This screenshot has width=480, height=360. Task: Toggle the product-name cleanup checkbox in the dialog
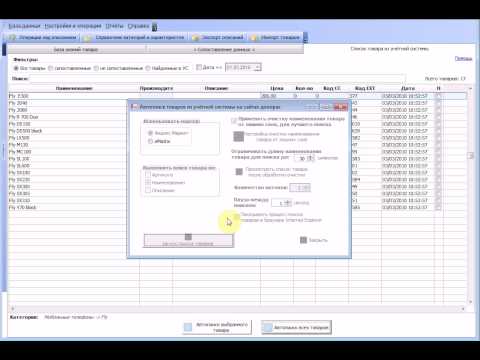click(234, 121)
